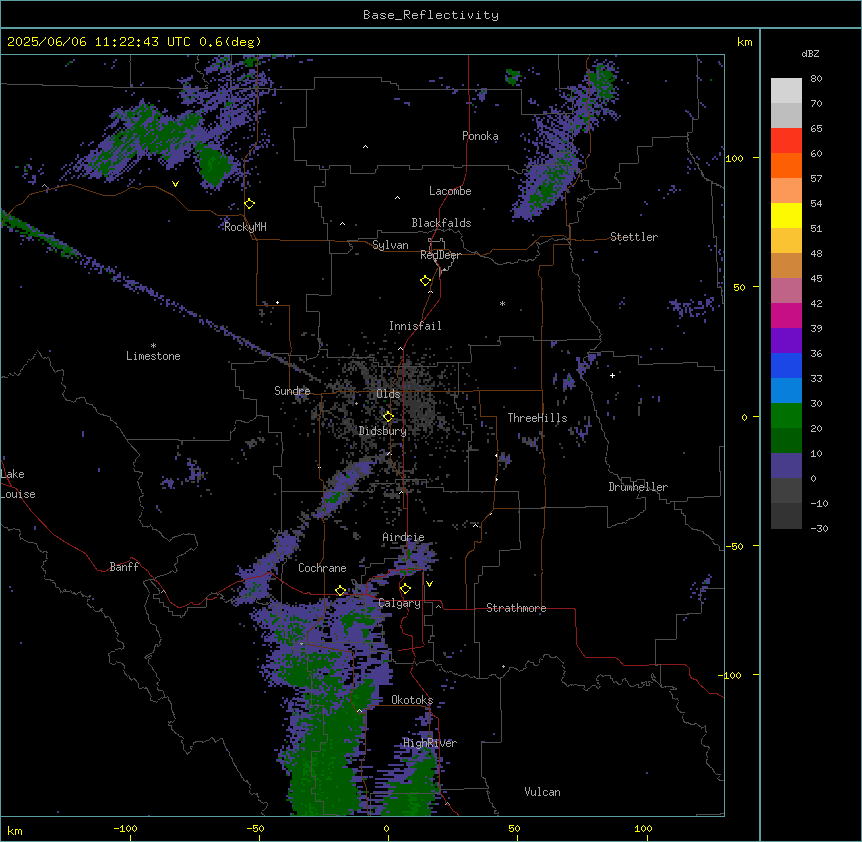862x842 pixels.
Task: Select the Airdrie label
Action: (403, 537)
